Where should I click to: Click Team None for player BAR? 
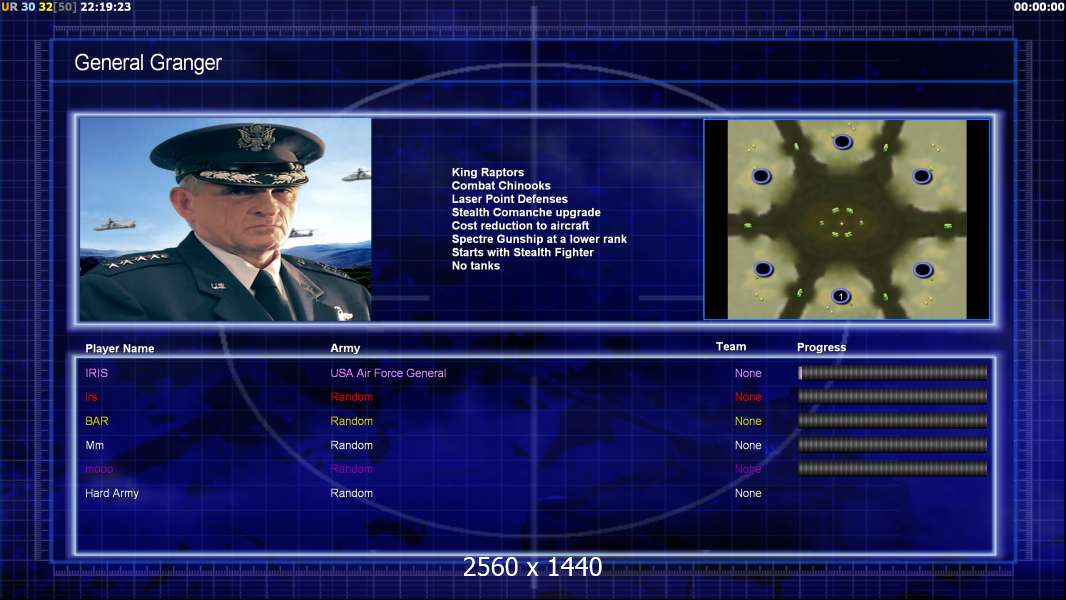pyautogui.click(x=748, y=421)
